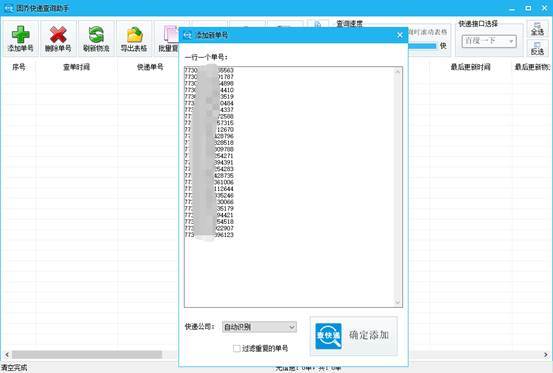Click the 确定添加 button
The height and width of the screenshot is (373, 553).
tap(354, 336)
